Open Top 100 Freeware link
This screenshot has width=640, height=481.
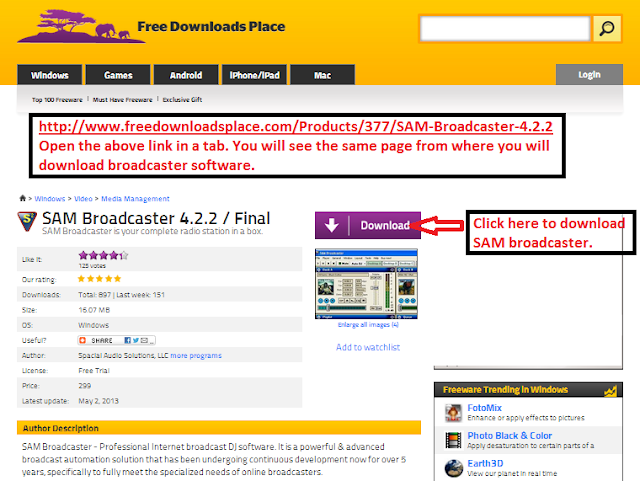click(x=57, y=100)
